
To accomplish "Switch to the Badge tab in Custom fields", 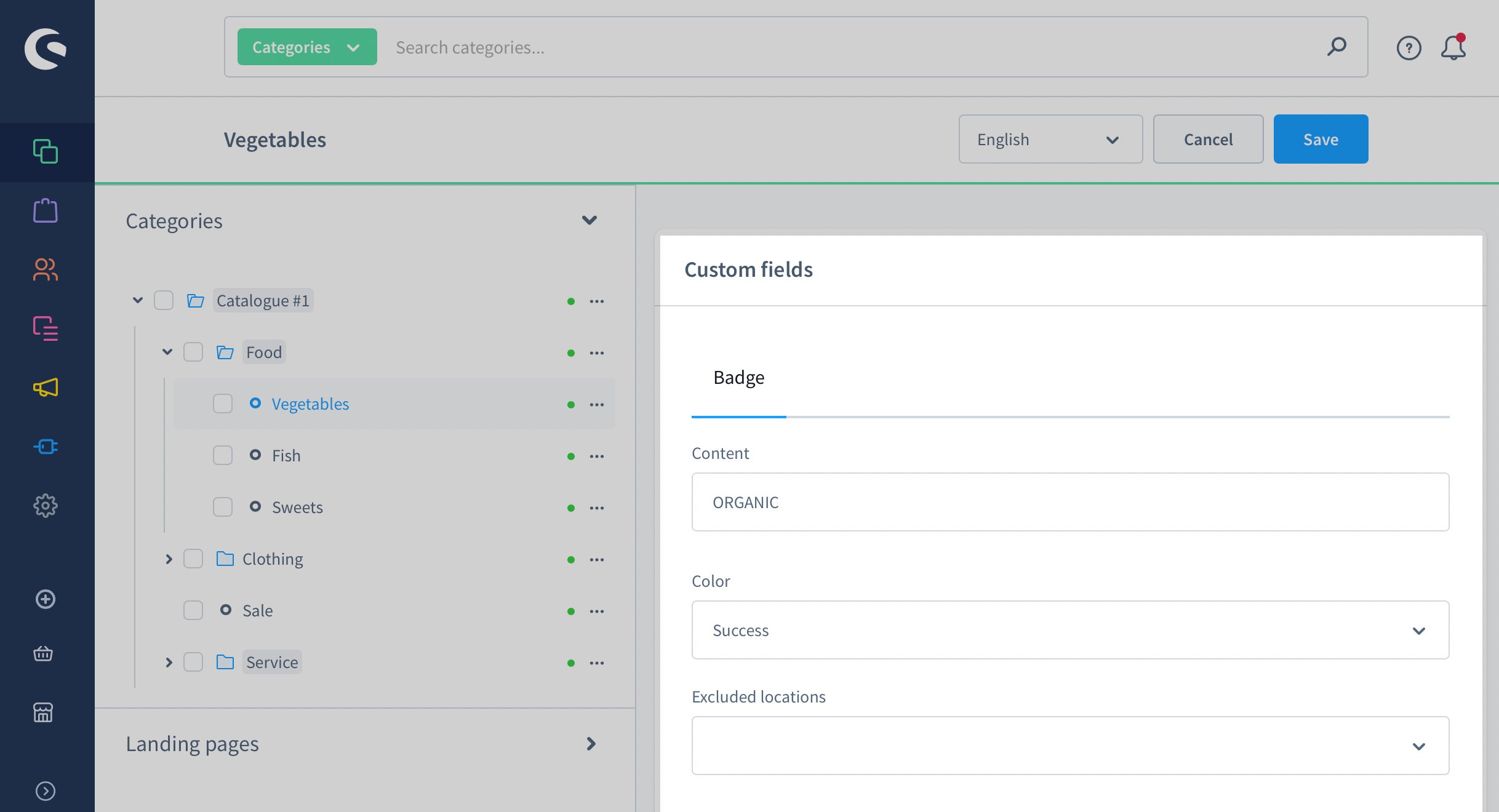I will point(738,377).
